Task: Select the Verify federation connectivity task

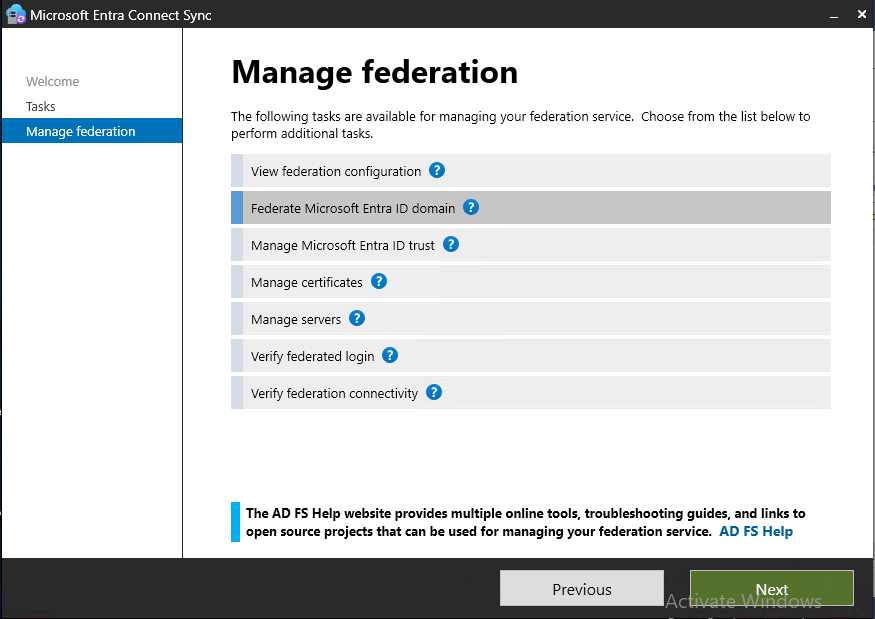Action: point(531,392)
